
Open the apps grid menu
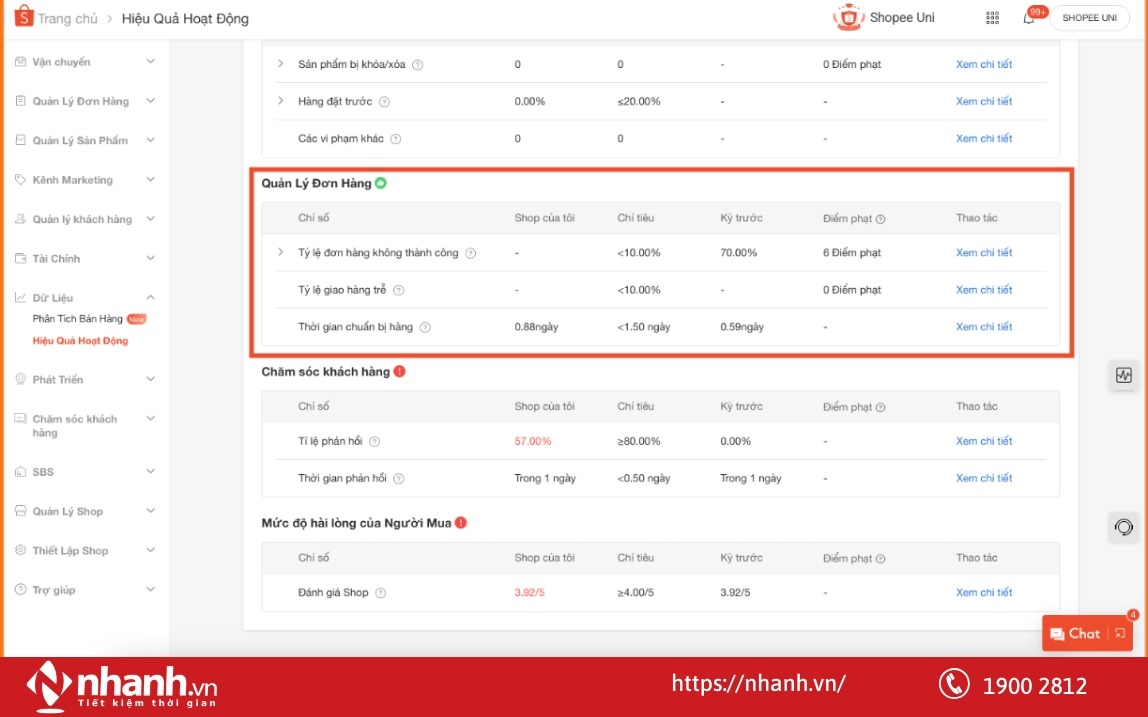tap(992, 18)
